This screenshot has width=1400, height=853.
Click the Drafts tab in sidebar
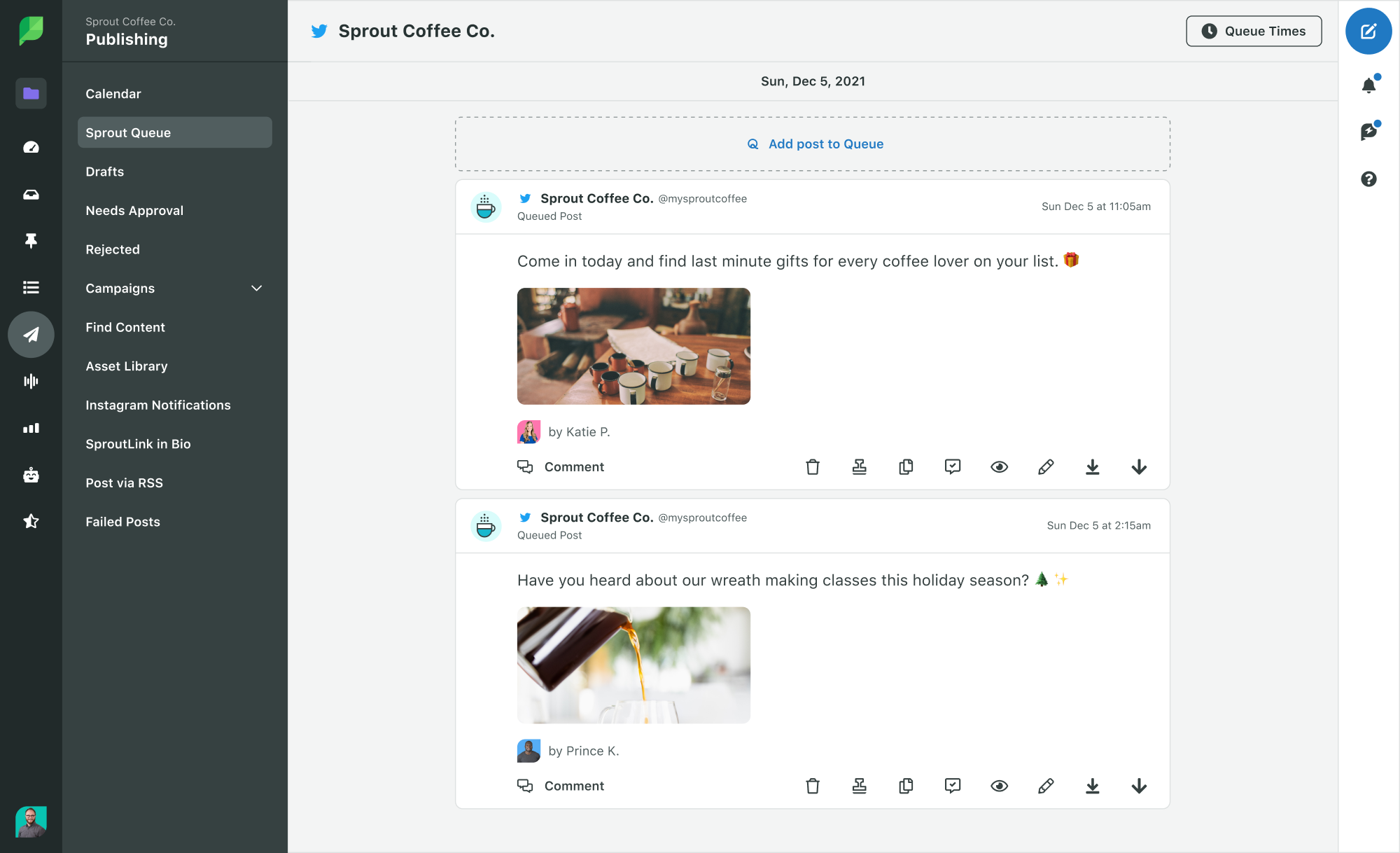[105, 170]
